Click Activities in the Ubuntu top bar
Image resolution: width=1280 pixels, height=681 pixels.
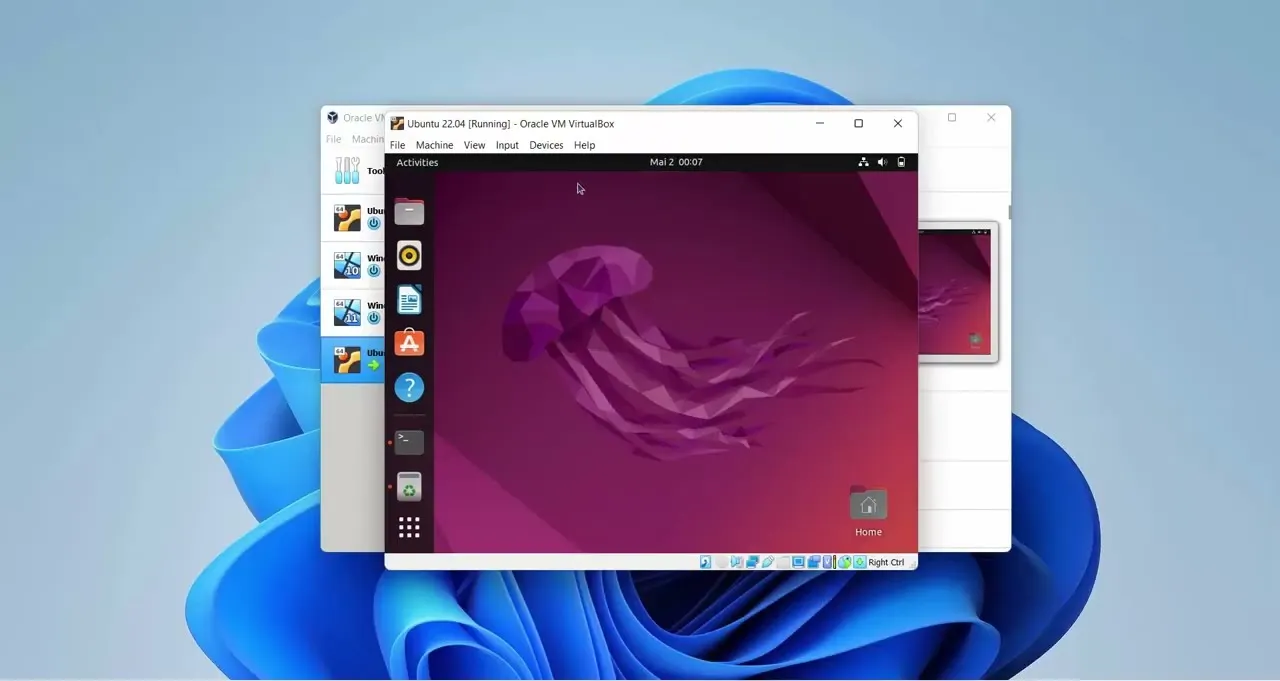(x=417, y=162)
